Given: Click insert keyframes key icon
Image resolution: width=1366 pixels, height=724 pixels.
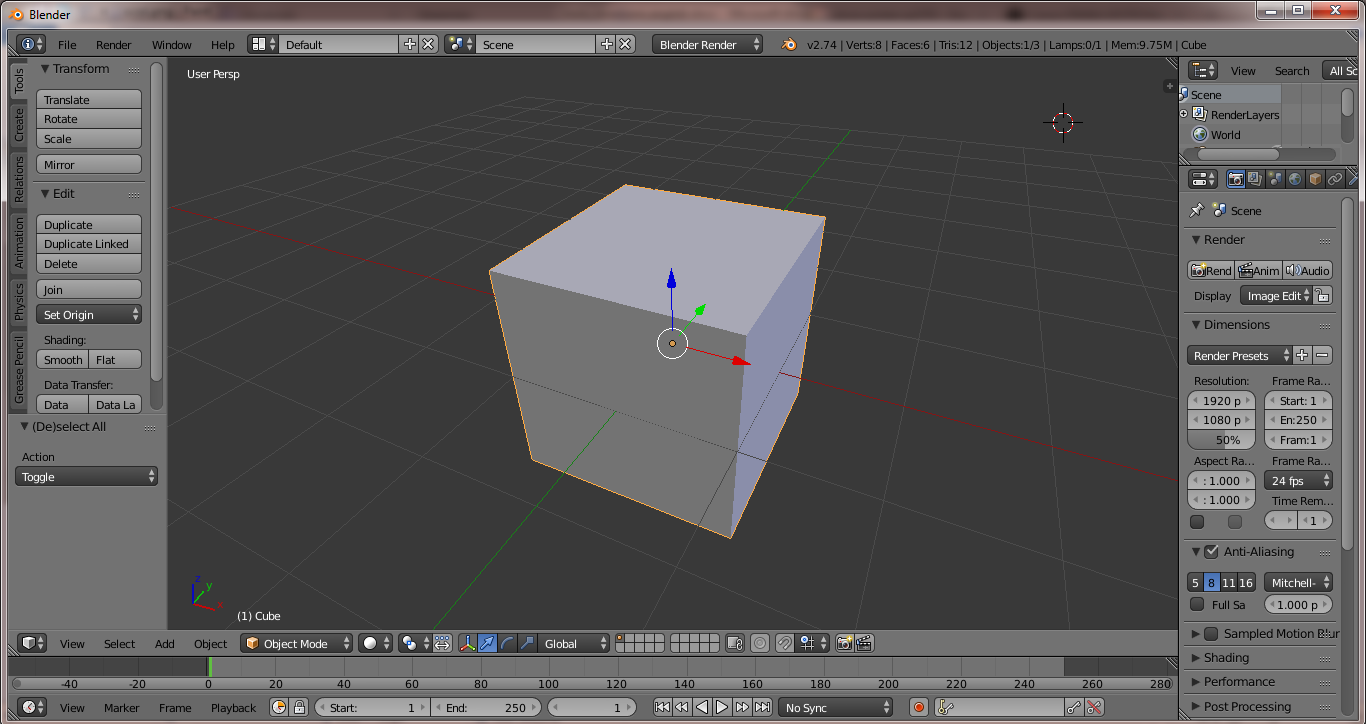Looking at the screenshot, I should 1075,707.
